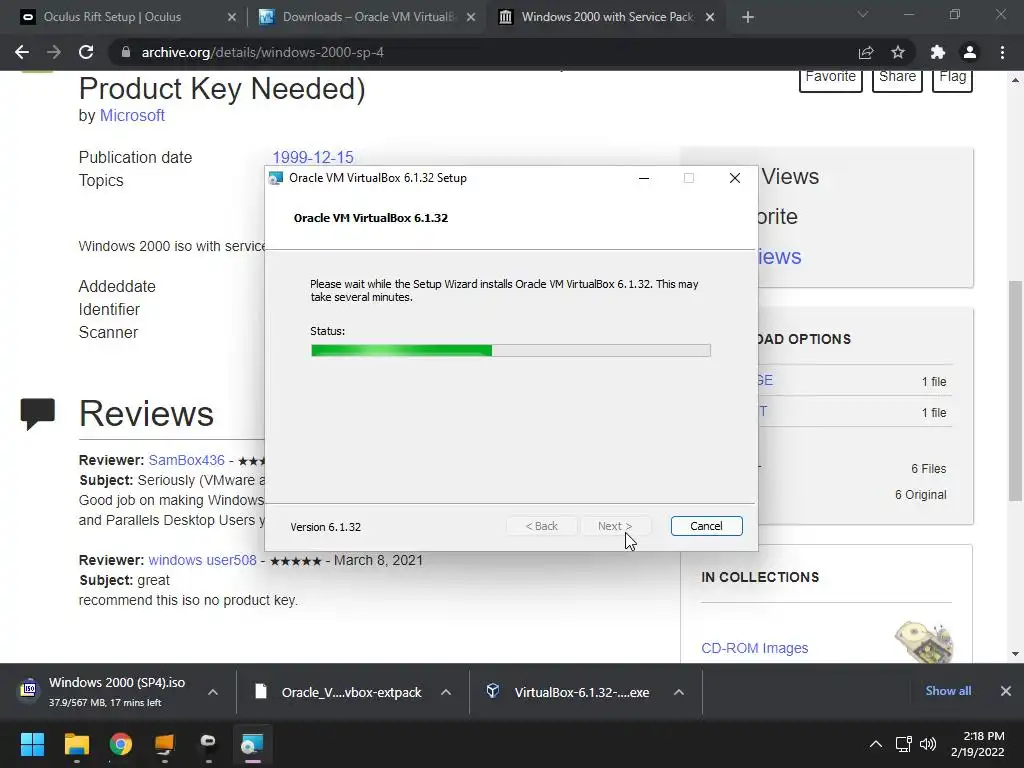
Task: Expand options for Windows 2000 (SP4).iso download
Action: tap(213, 692)
